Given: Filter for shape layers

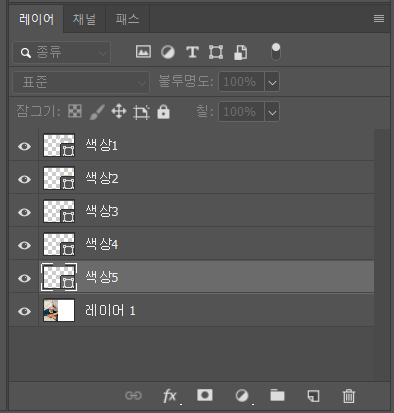Looking at the screenshot, I should (x=216, y=52).
